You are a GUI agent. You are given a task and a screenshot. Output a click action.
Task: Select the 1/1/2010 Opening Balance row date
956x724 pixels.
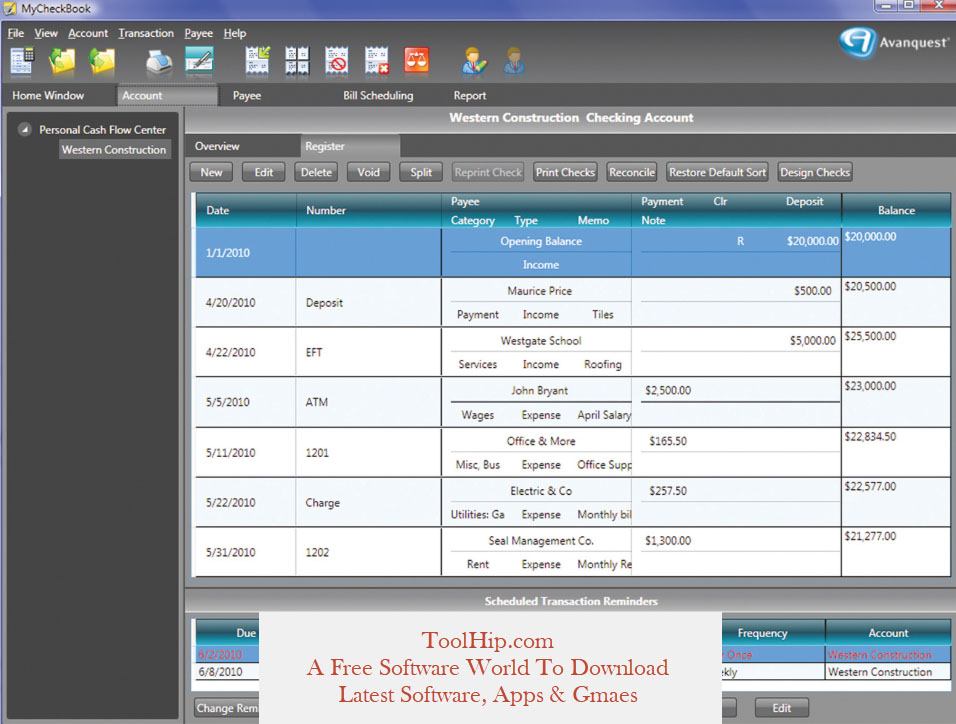click(x=227, y=253)
